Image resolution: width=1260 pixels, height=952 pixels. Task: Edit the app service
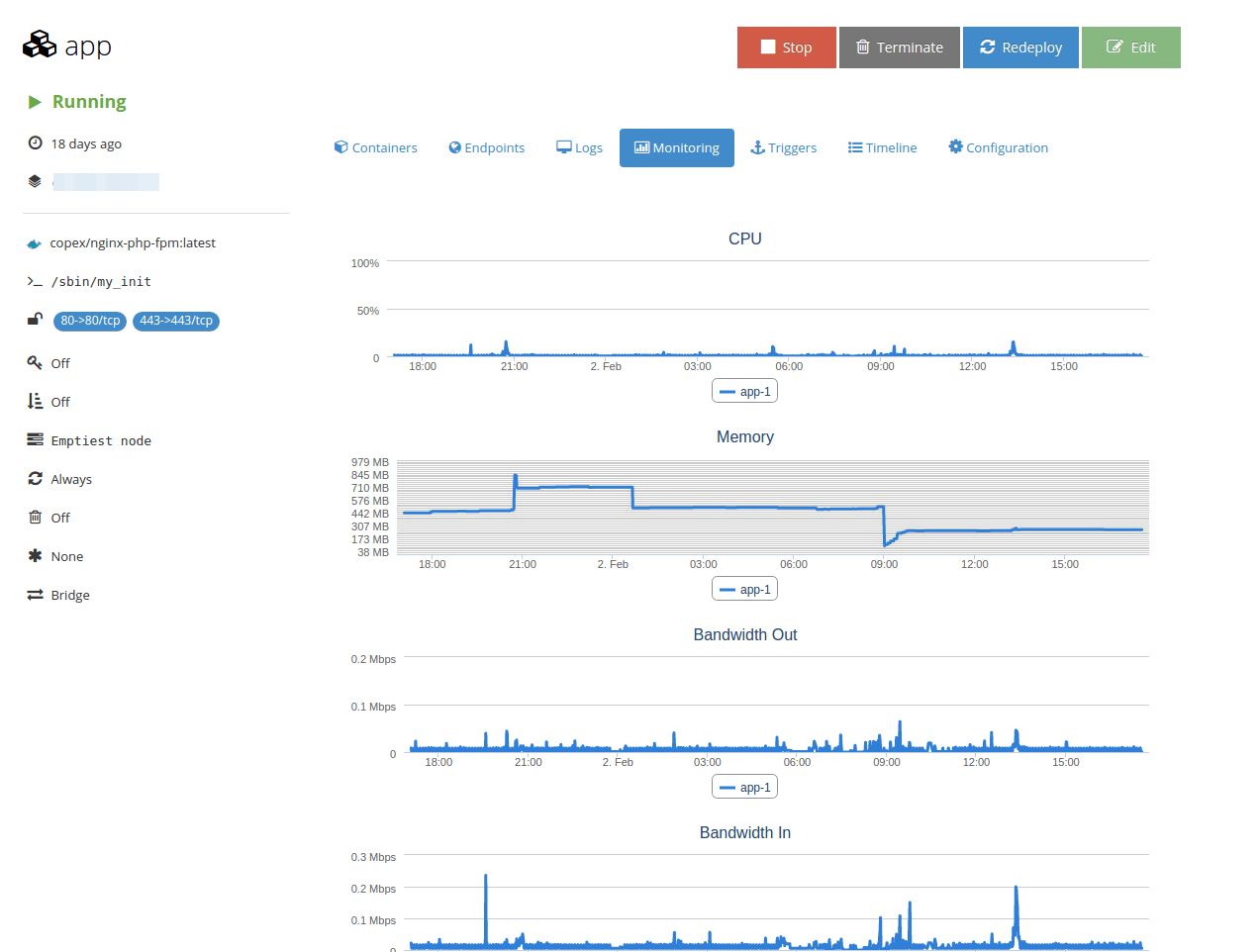[x=1131, y=48]
